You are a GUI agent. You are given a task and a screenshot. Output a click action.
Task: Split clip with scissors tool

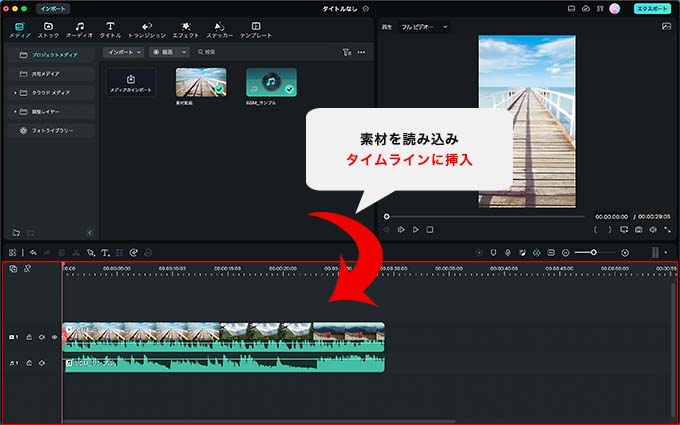(x=76, y=253)
